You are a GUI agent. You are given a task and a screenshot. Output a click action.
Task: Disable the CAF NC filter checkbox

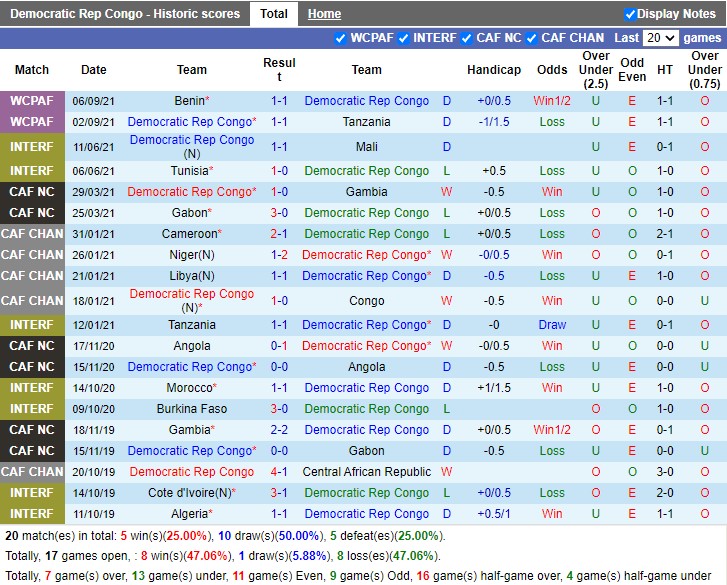click(467, 38)
